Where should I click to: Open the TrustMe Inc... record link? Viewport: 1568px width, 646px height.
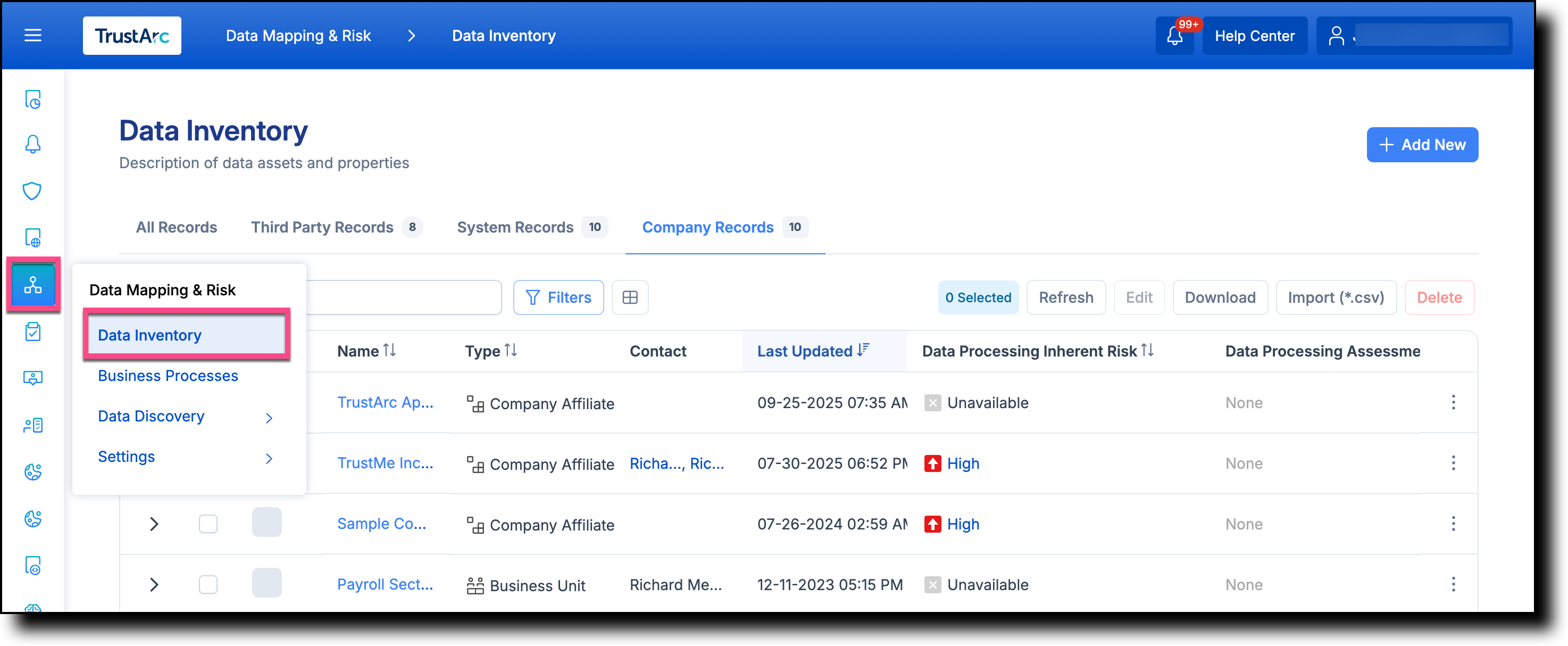pyautogui.click(x=385, y=463)
